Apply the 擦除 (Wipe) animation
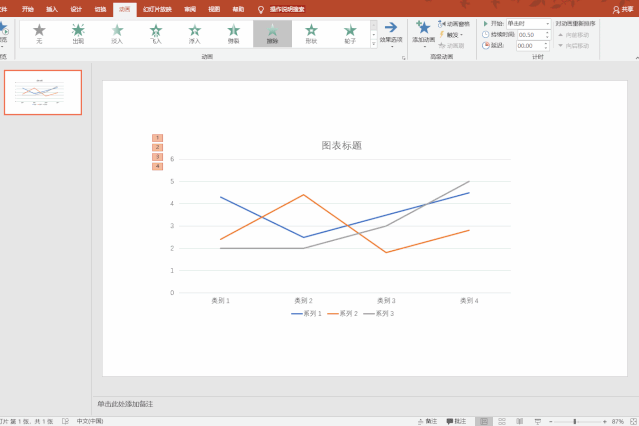 pos(272,34)
